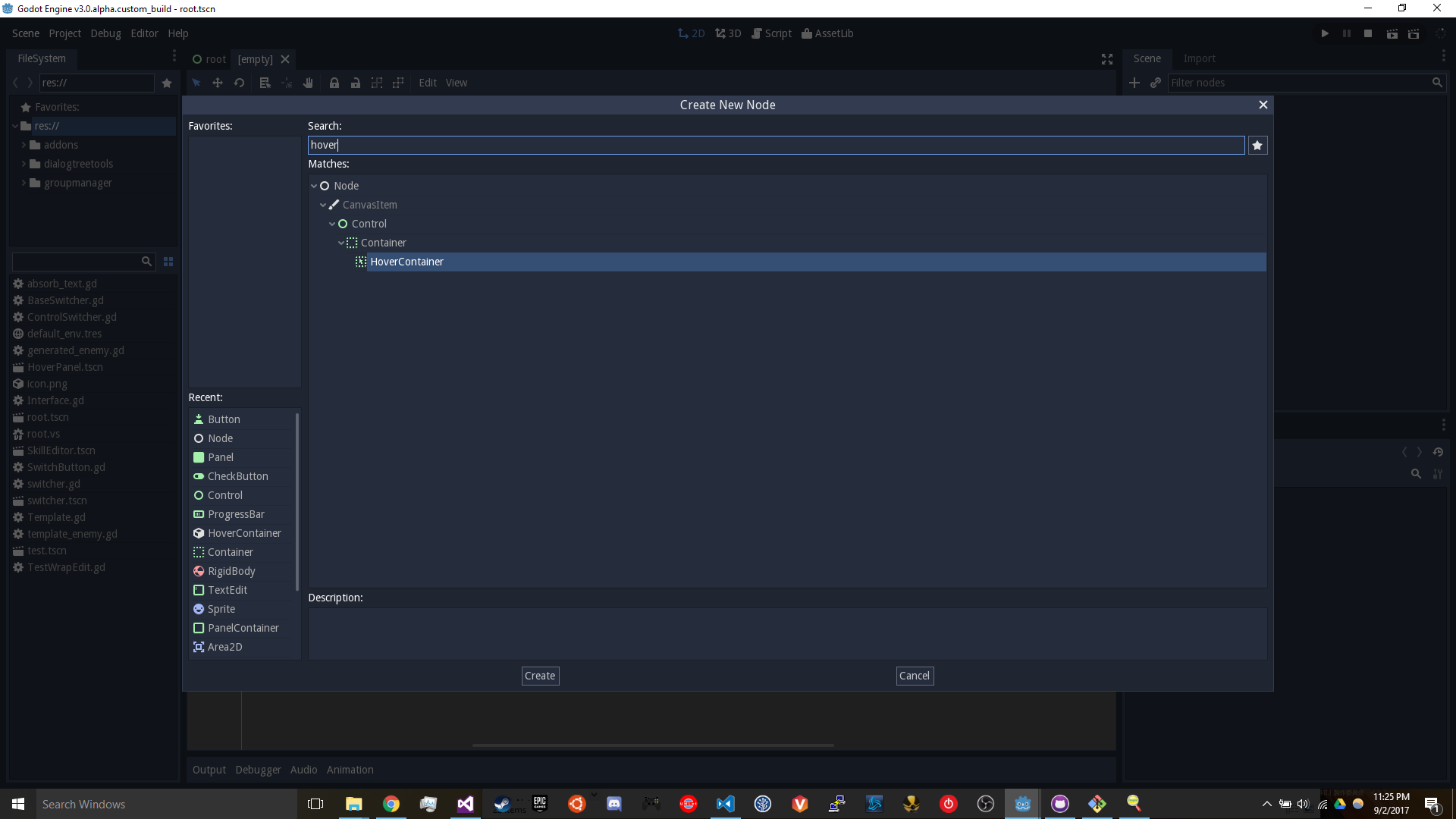The image size is (1456, 819).
Task: Select ProgressBar in the Recent list
Action: (x=236, y=514)
